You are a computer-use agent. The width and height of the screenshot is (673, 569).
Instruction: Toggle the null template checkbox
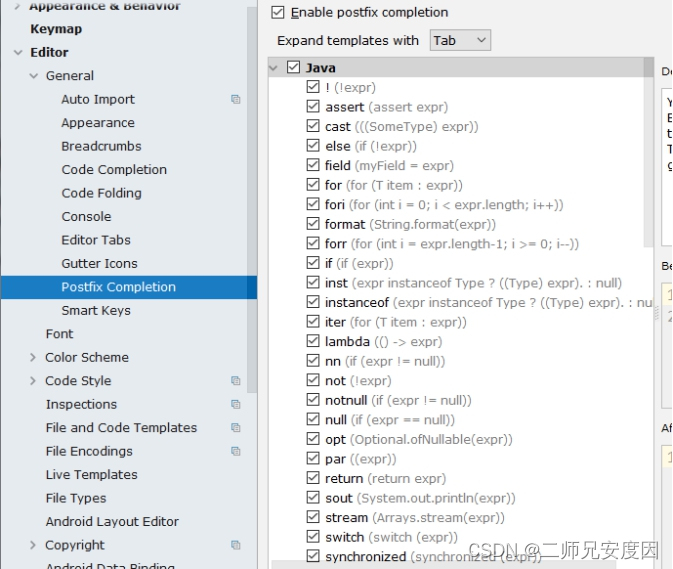[313, 419]
